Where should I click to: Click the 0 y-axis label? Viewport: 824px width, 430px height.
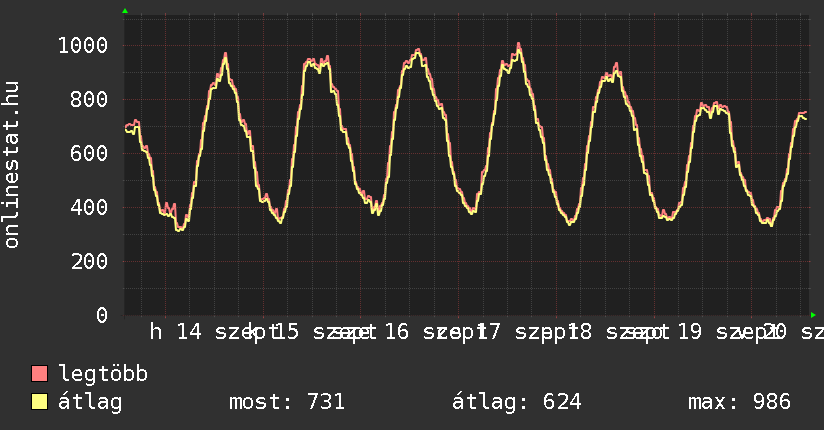coord(102,315)
